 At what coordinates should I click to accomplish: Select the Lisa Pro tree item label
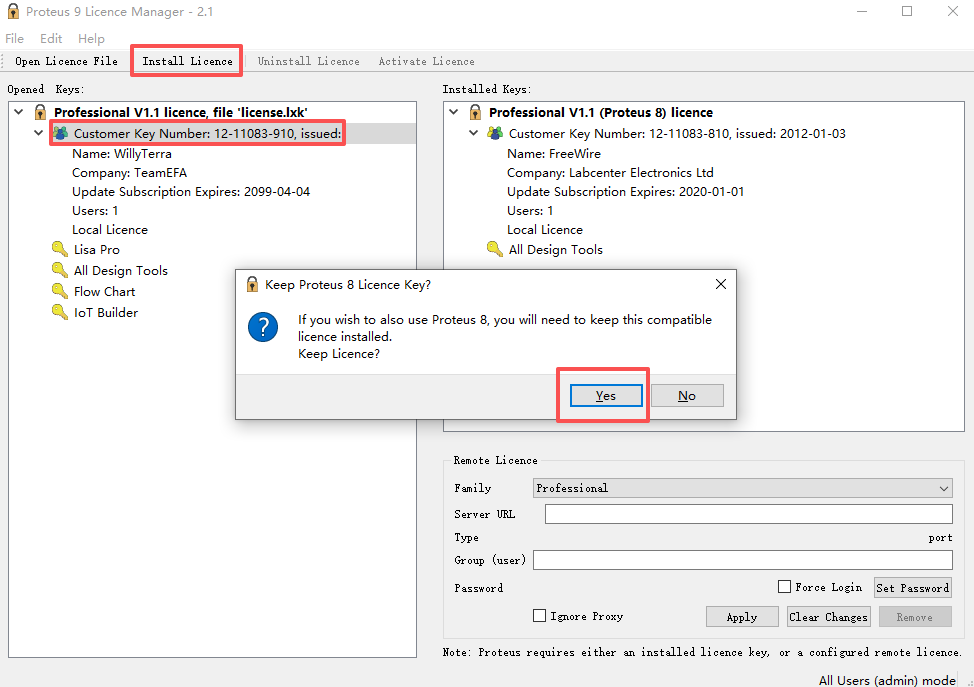click(x=97, y=250)
